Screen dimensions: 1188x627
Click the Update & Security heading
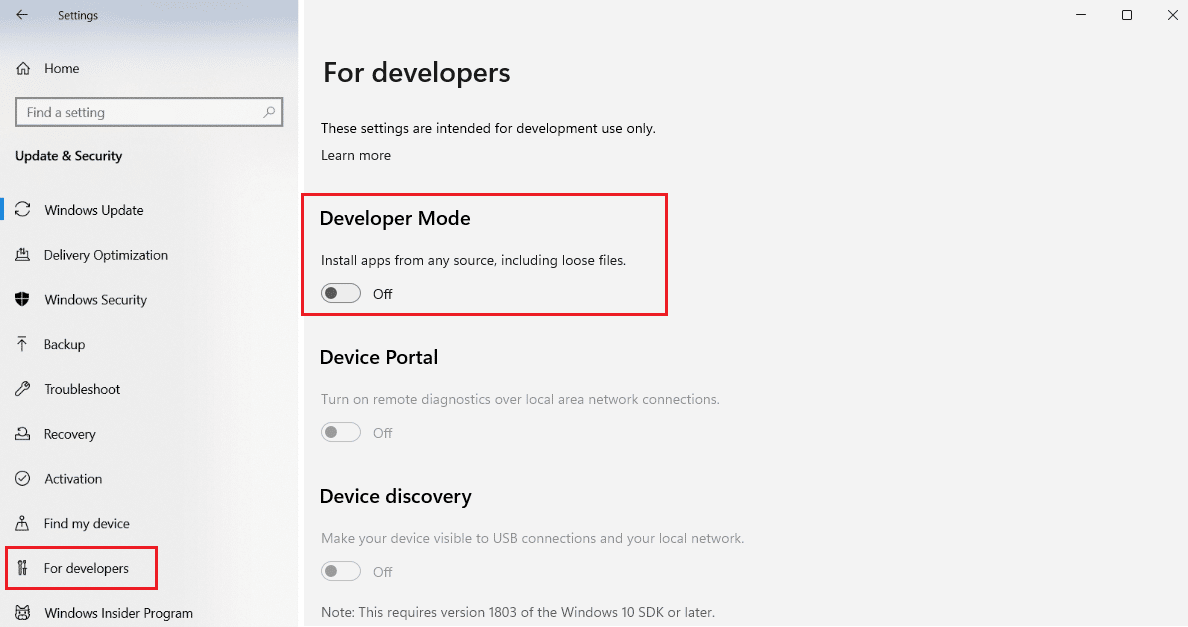[x=68, y=156]
